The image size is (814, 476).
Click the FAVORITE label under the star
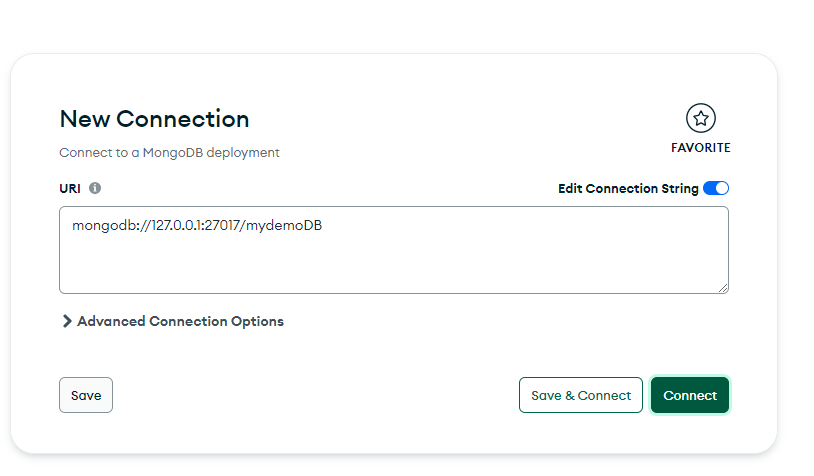[x=701, y=148]
